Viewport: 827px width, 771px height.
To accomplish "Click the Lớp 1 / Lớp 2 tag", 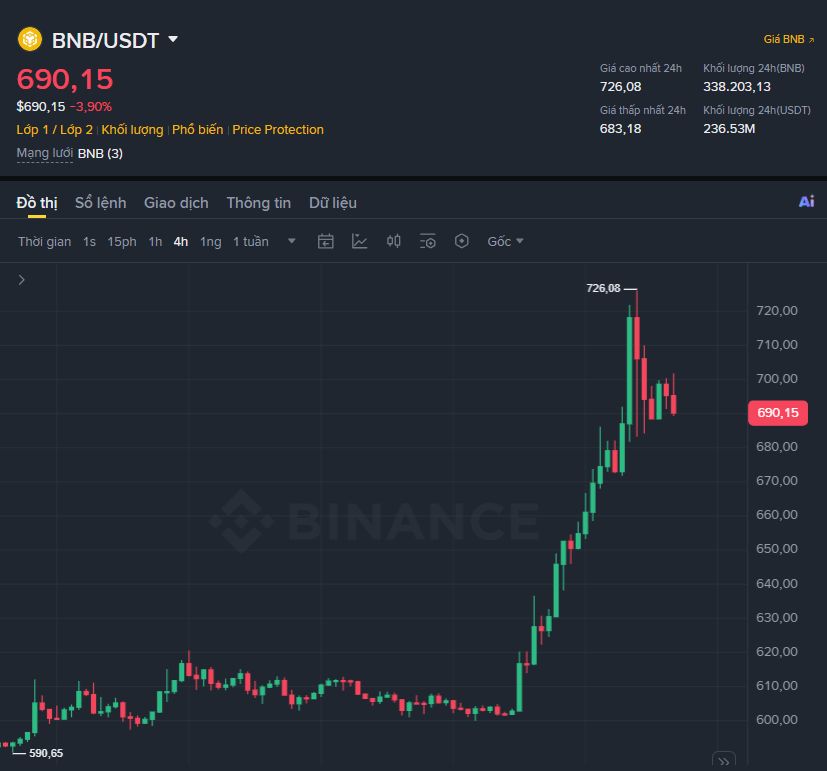I will (54, 130).
